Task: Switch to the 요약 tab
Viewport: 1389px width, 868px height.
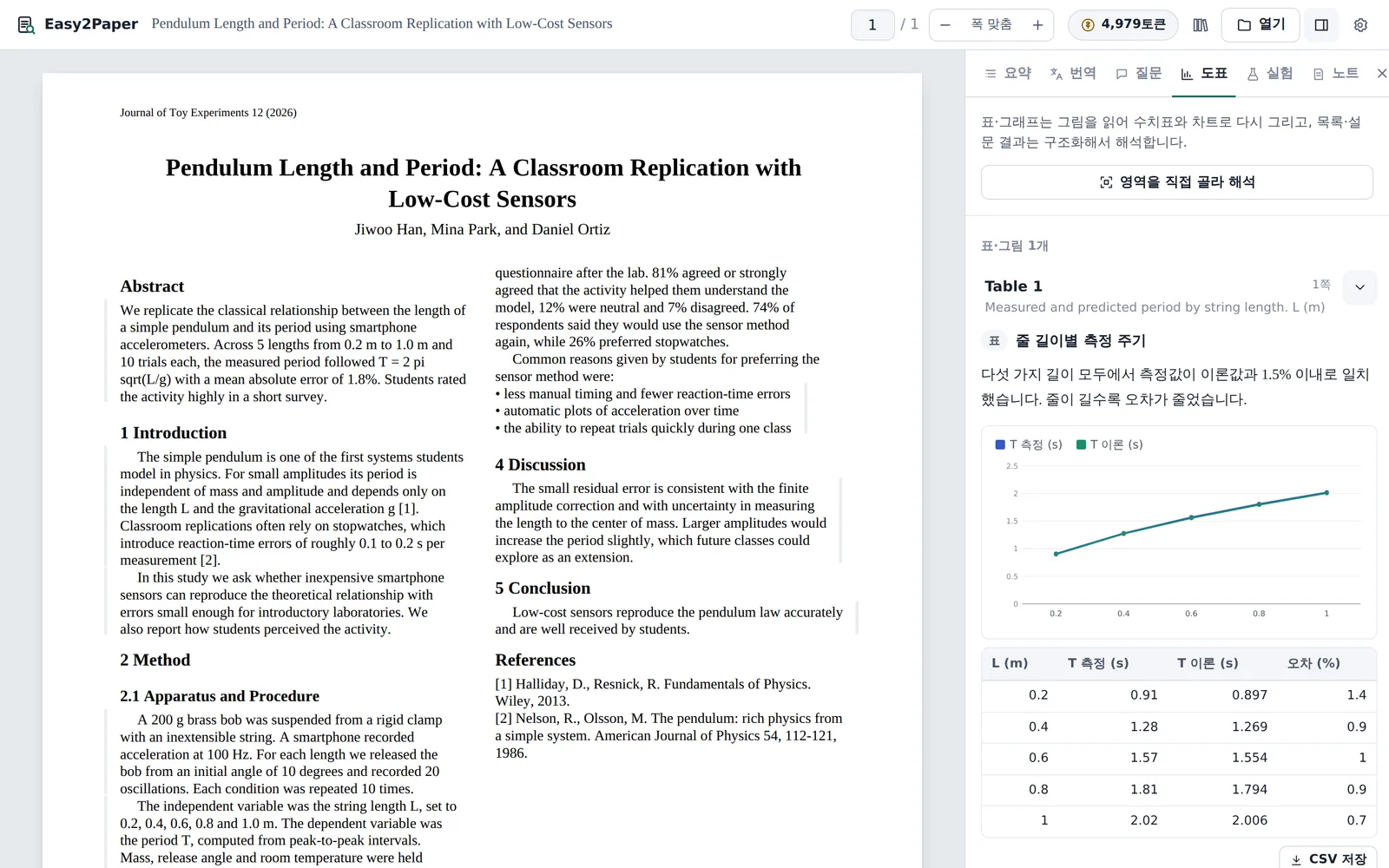Action: (1008, 74)
